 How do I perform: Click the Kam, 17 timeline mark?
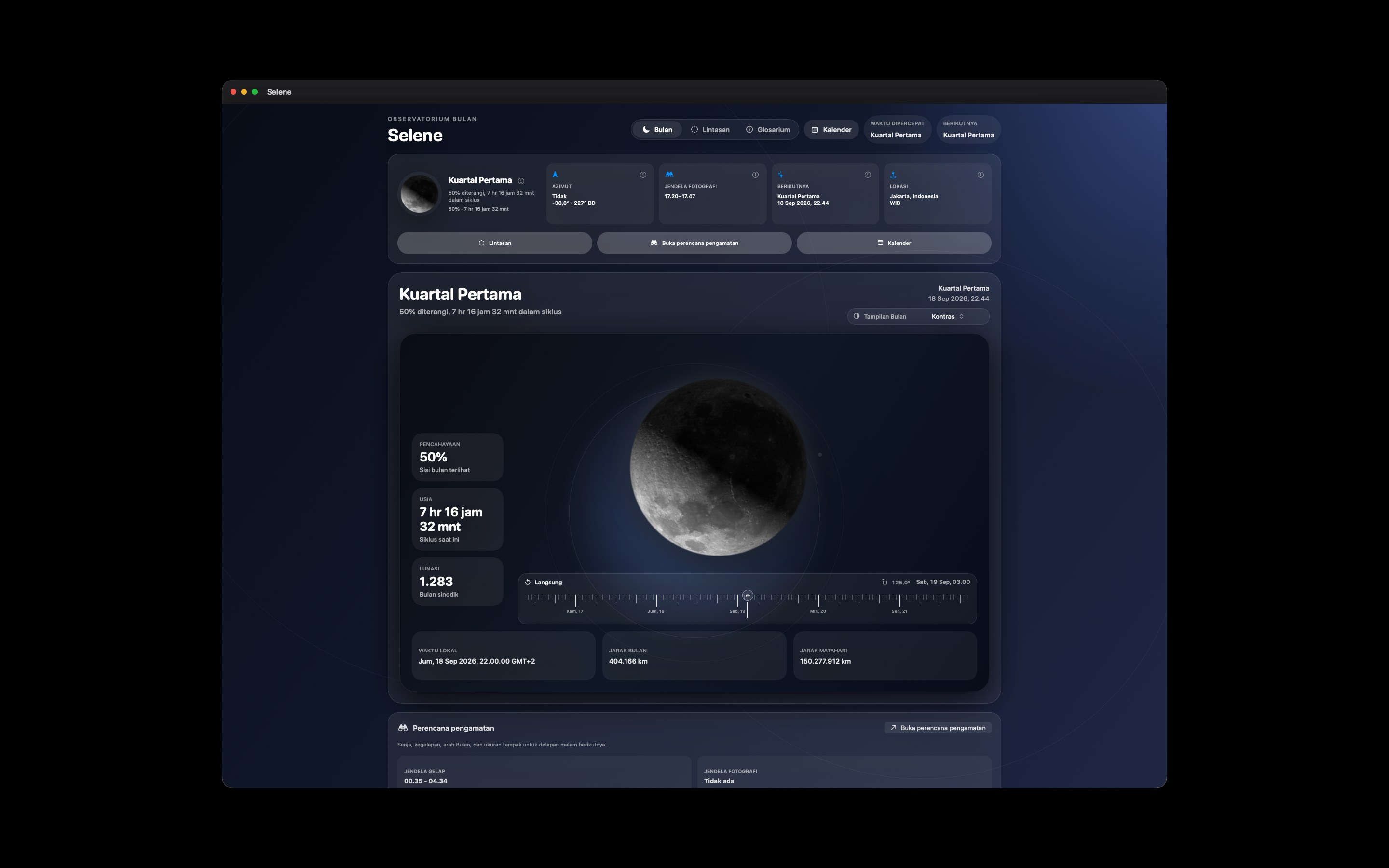574,611
